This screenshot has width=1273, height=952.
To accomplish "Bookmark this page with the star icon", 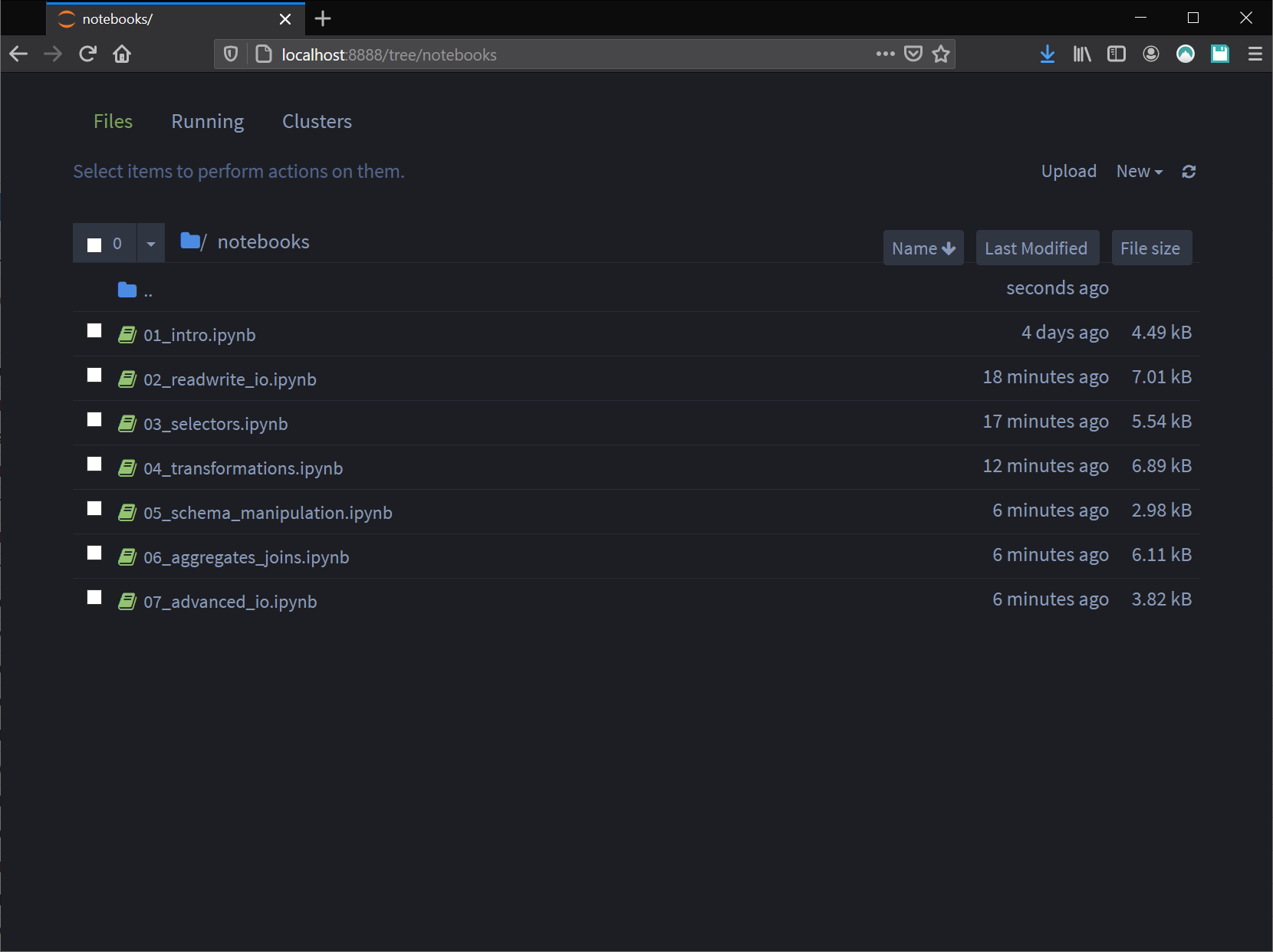I will tap(941, 54).
